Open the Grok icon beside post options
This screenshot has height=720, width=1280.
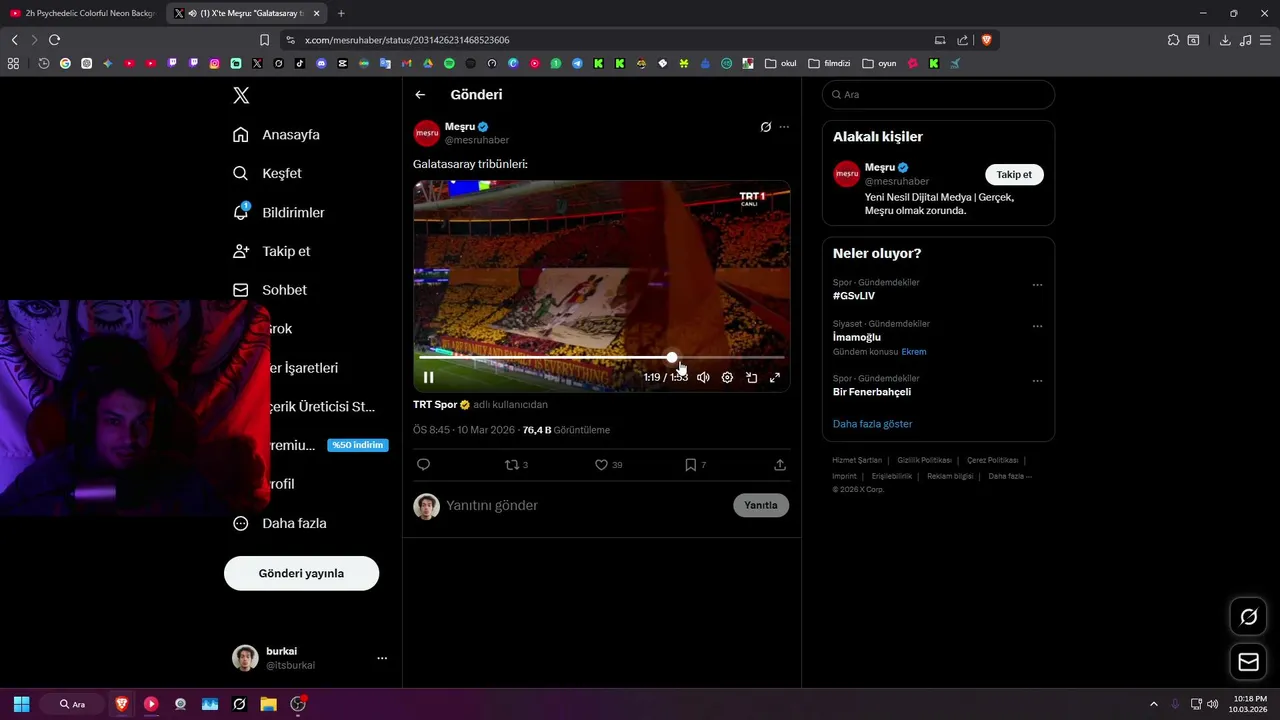click(765, 127)
